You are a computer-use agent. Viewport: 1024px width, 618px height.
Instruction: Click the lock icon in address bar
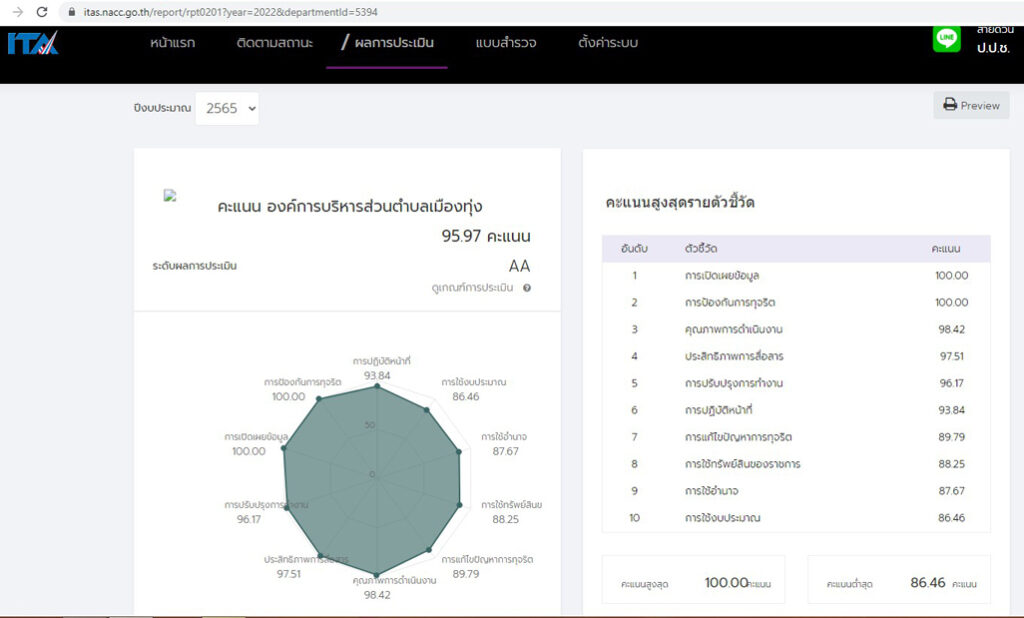coord(70,11)
